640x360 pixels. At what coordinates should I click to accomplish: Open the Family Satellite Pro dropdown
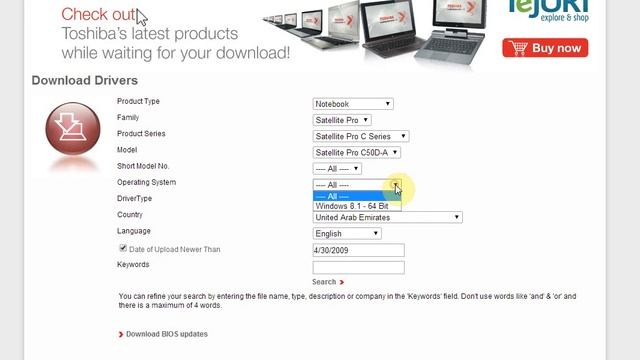(x=342, y=120)
